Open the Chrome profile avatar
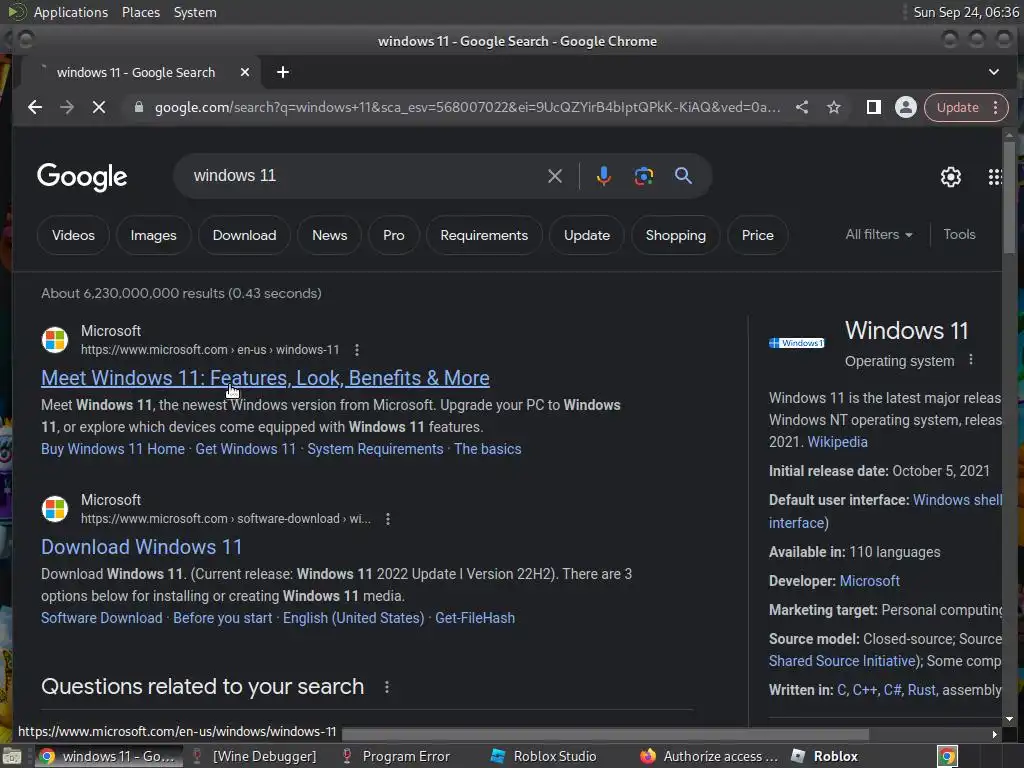Screen dimensions: 1024x768 905,107
